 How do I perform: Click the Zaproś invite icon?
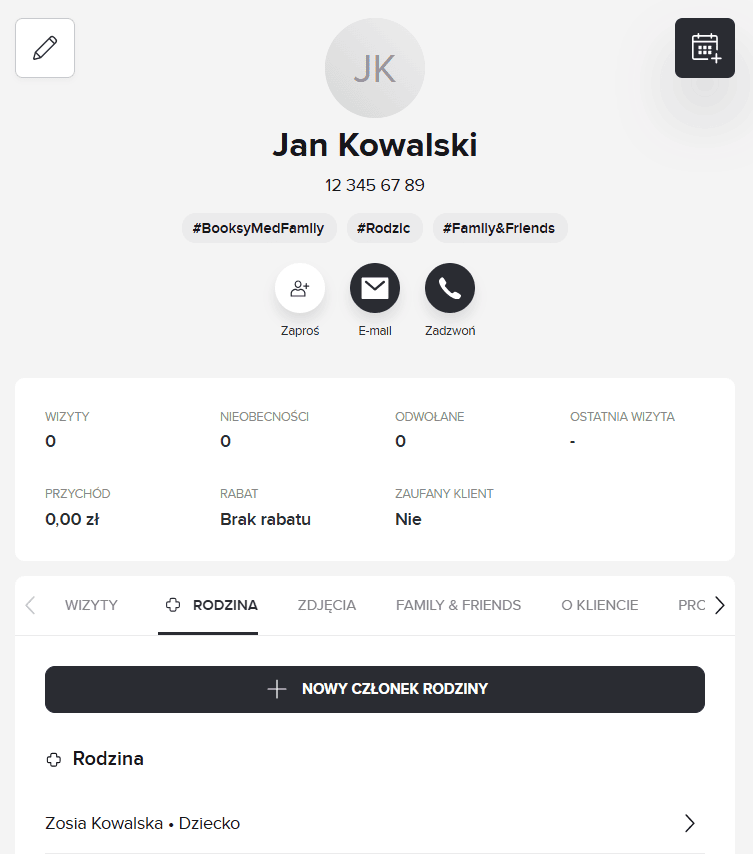pyautogui.click(x=300, y=287)
